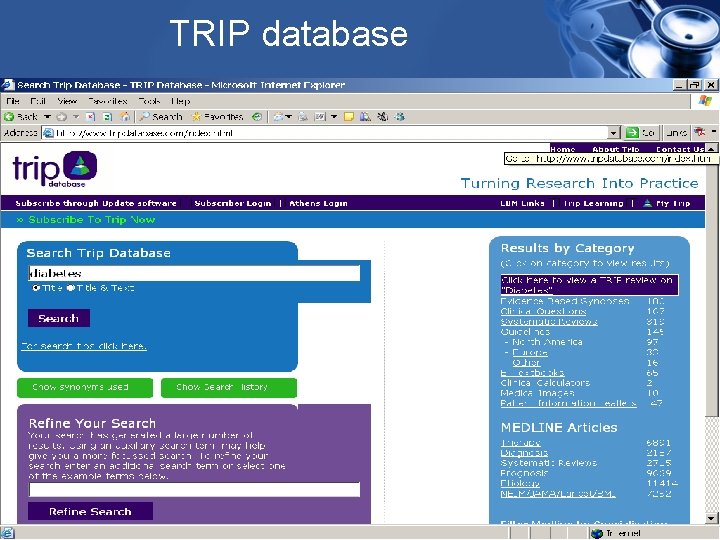
Task: Click the Mail envelope toolbar icon
Action: 278,117
